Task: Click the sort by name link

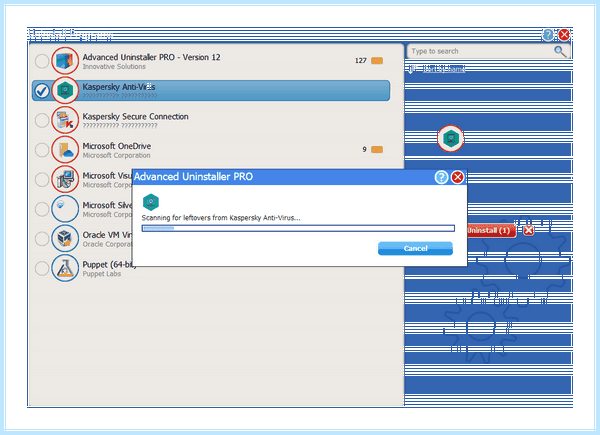Action: 444,69
